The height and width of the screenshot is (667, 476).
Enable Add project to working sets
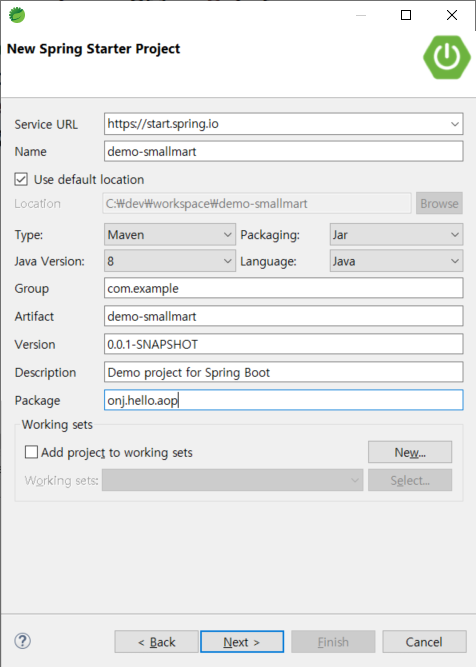(31, 452)
